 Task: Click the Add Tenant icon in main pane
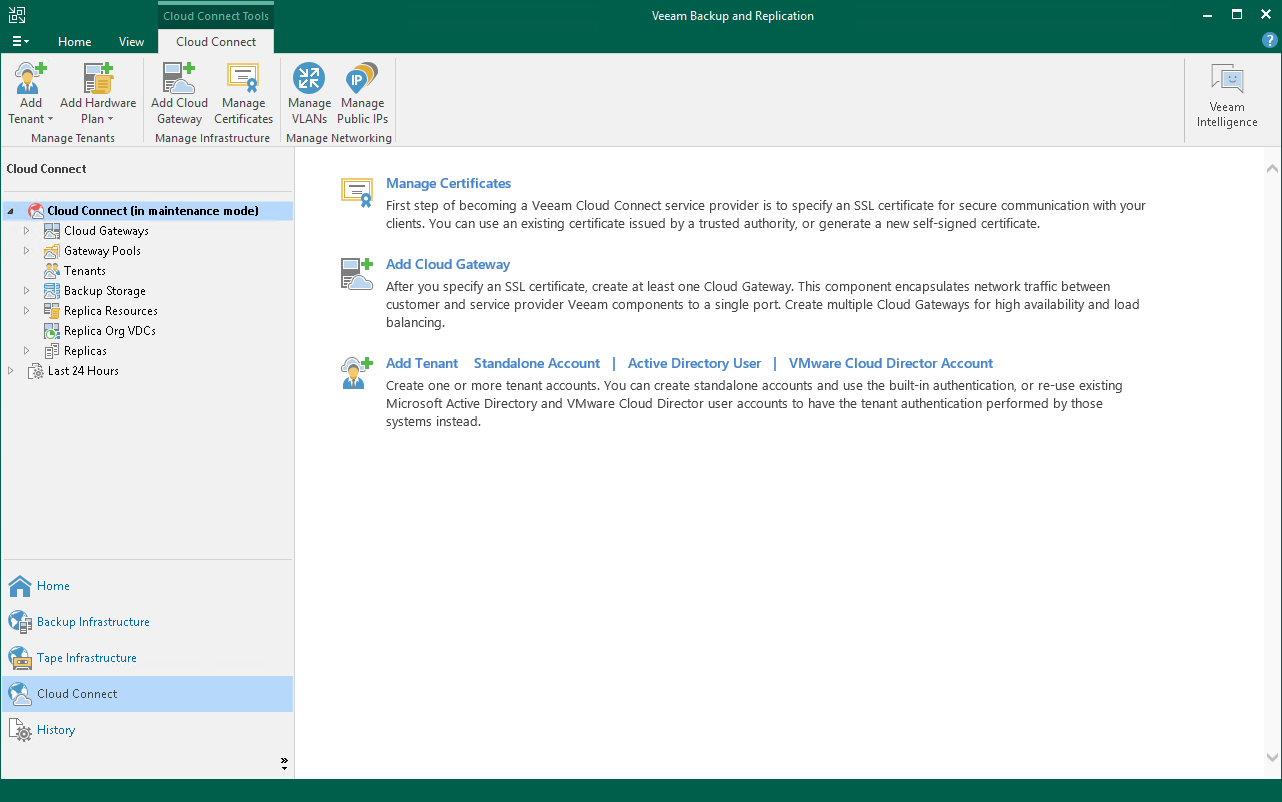click(357, 372)
